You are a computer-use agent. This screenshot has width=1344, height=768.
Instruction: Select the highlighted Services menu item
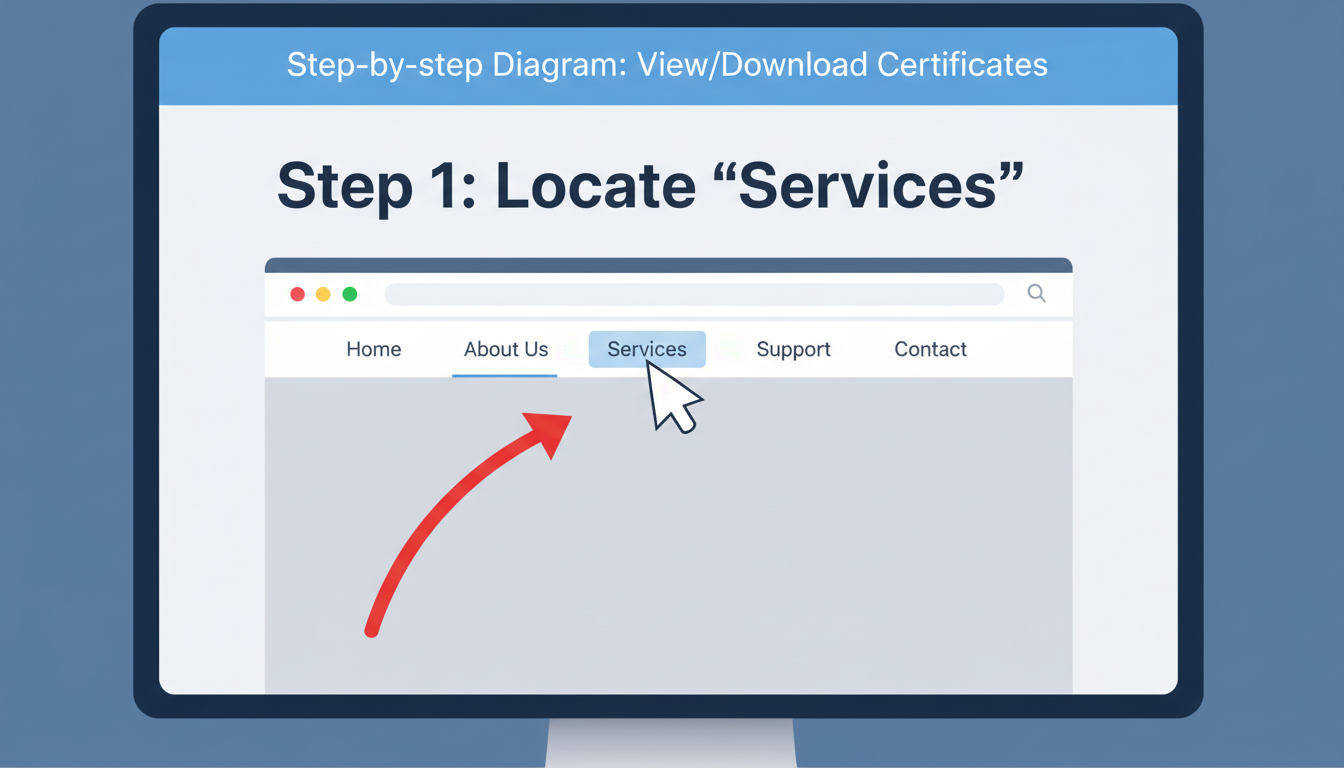point(646,349)
